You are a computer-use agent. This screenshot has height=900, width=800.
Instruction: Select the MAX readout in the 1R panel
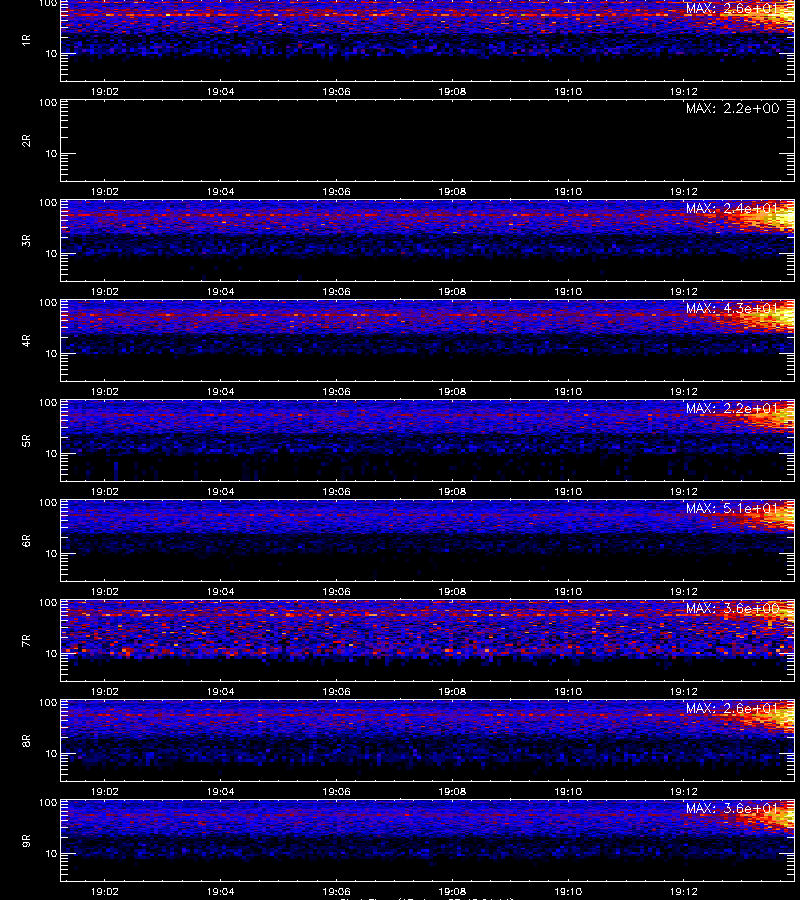pyautogui.click(x=732, y=9)
